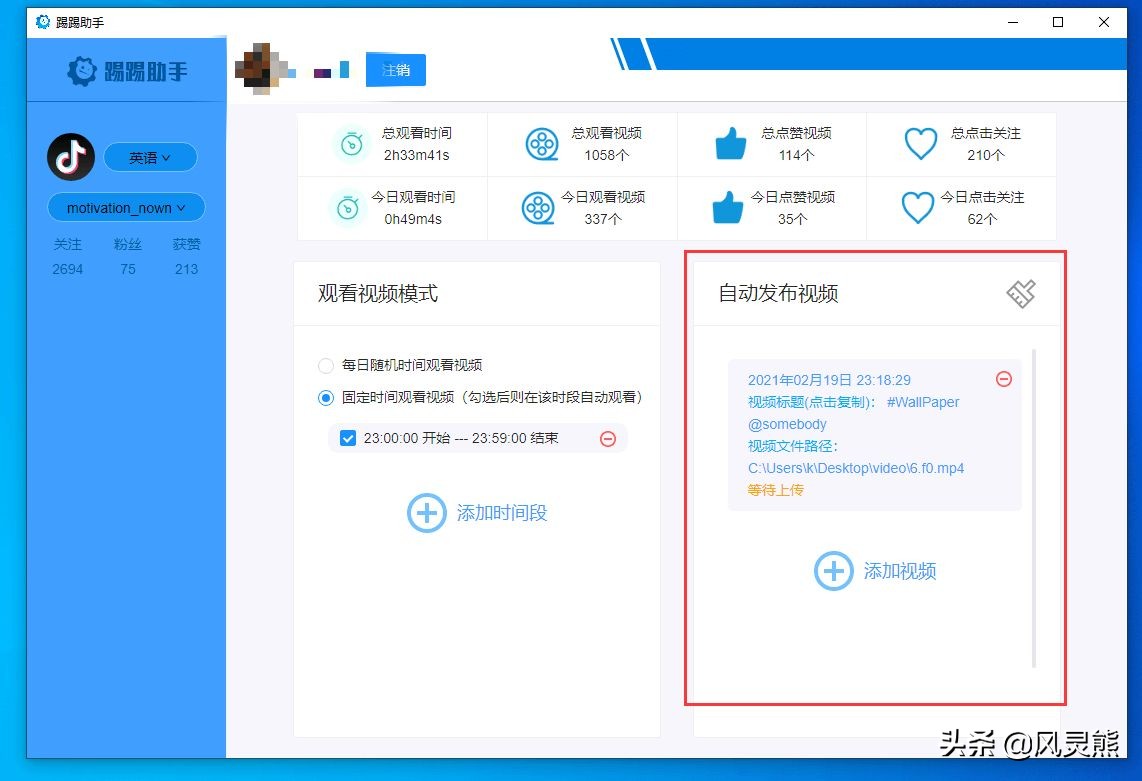Image resolution: width=1142 pixels, height=781 pixels.
Task: Click the 等待上传 status text on the video card
Action: [x=775, y=490]
